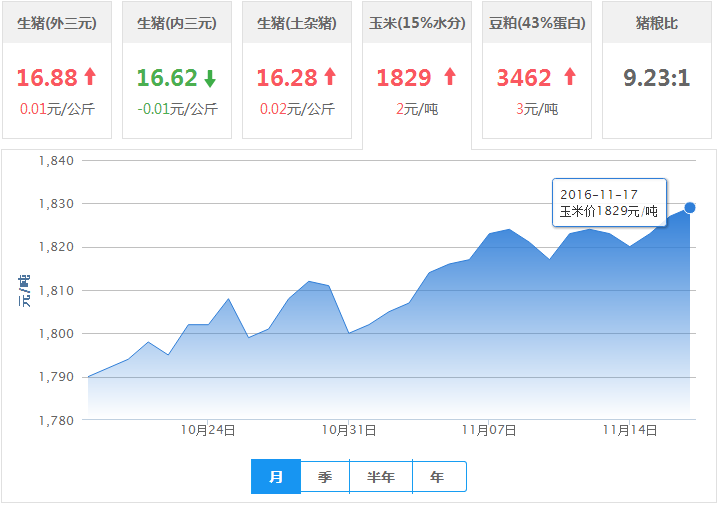Switch chart range to 季
The image size is (722, 510).
pos(325,476)
